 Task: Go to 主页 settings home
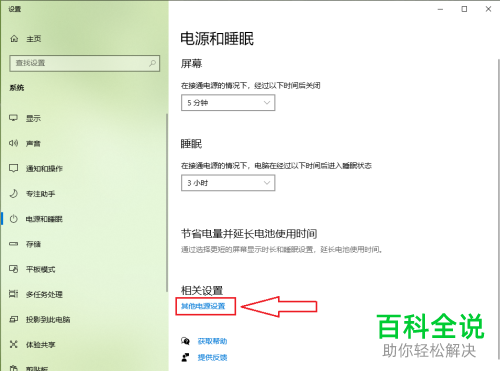coord(33,39)
